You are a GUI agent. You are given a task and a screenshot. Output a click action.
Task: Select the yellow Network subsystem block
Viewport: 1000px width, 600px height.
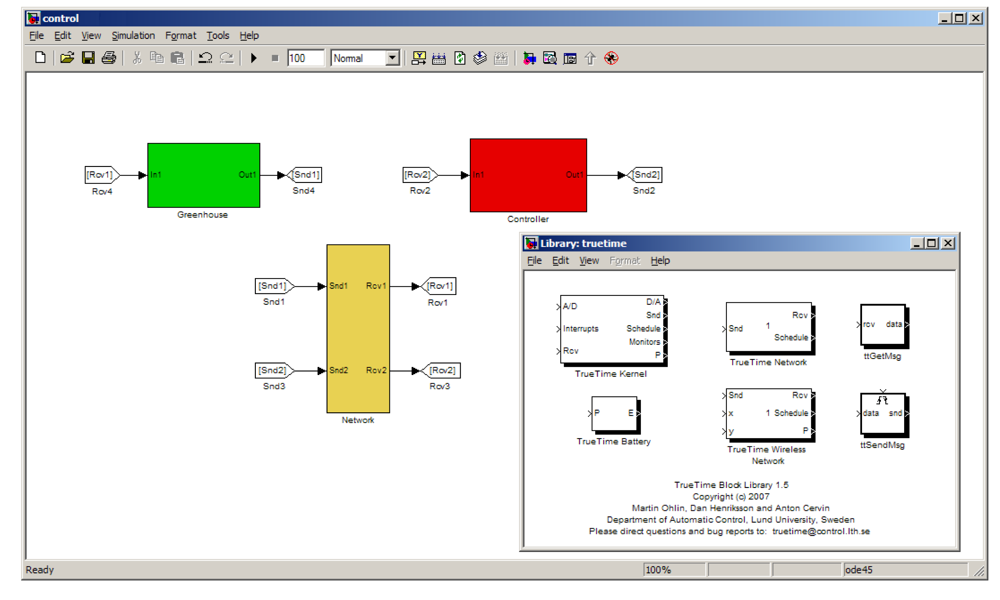[x=358, y=328]
